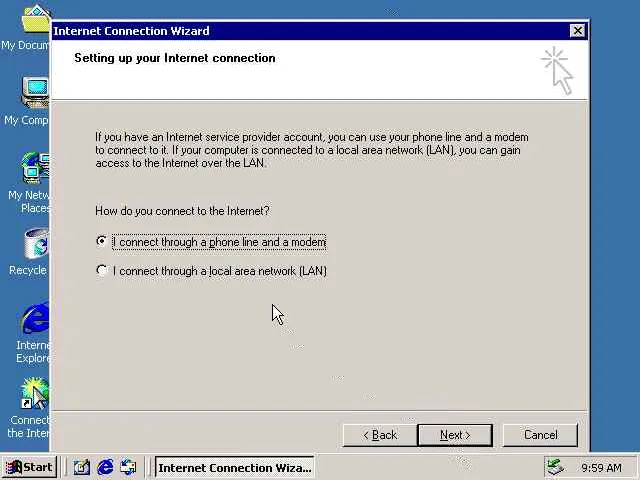Click the 'How do you connect to the Internet?' text

tap(182, 211)
